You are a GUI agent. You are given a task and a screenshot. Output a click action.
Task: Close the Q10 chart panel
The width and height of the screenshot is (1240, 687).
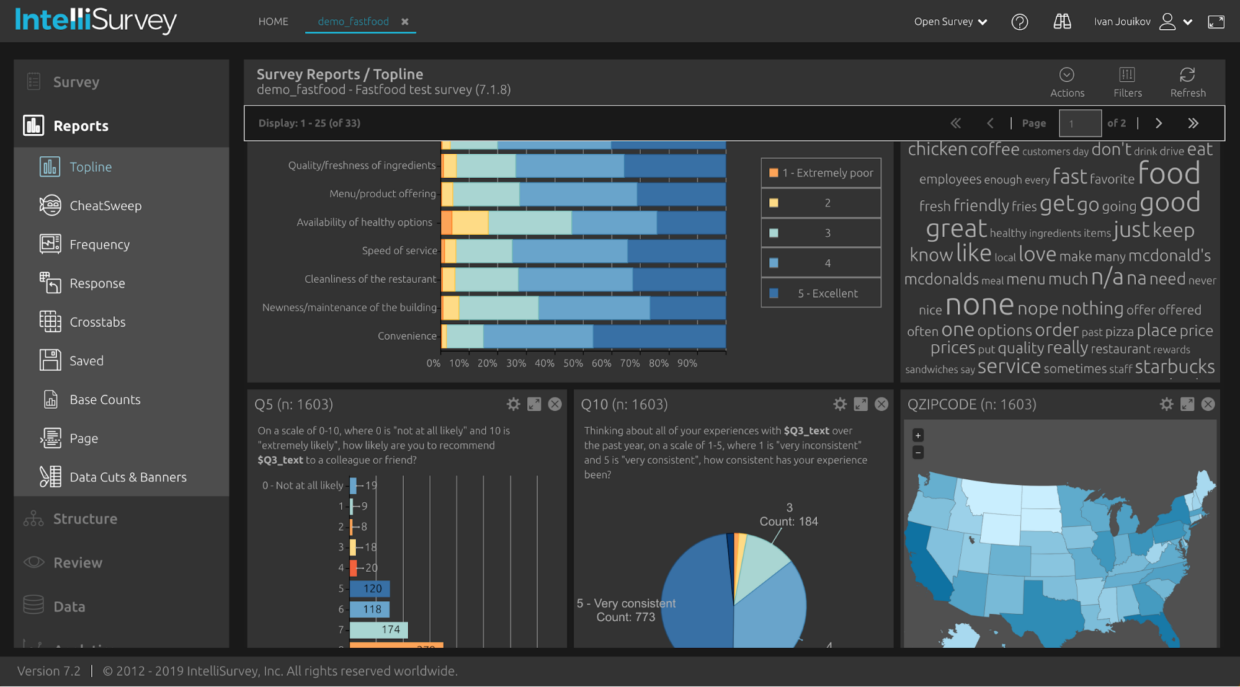[x=881, y=404]
